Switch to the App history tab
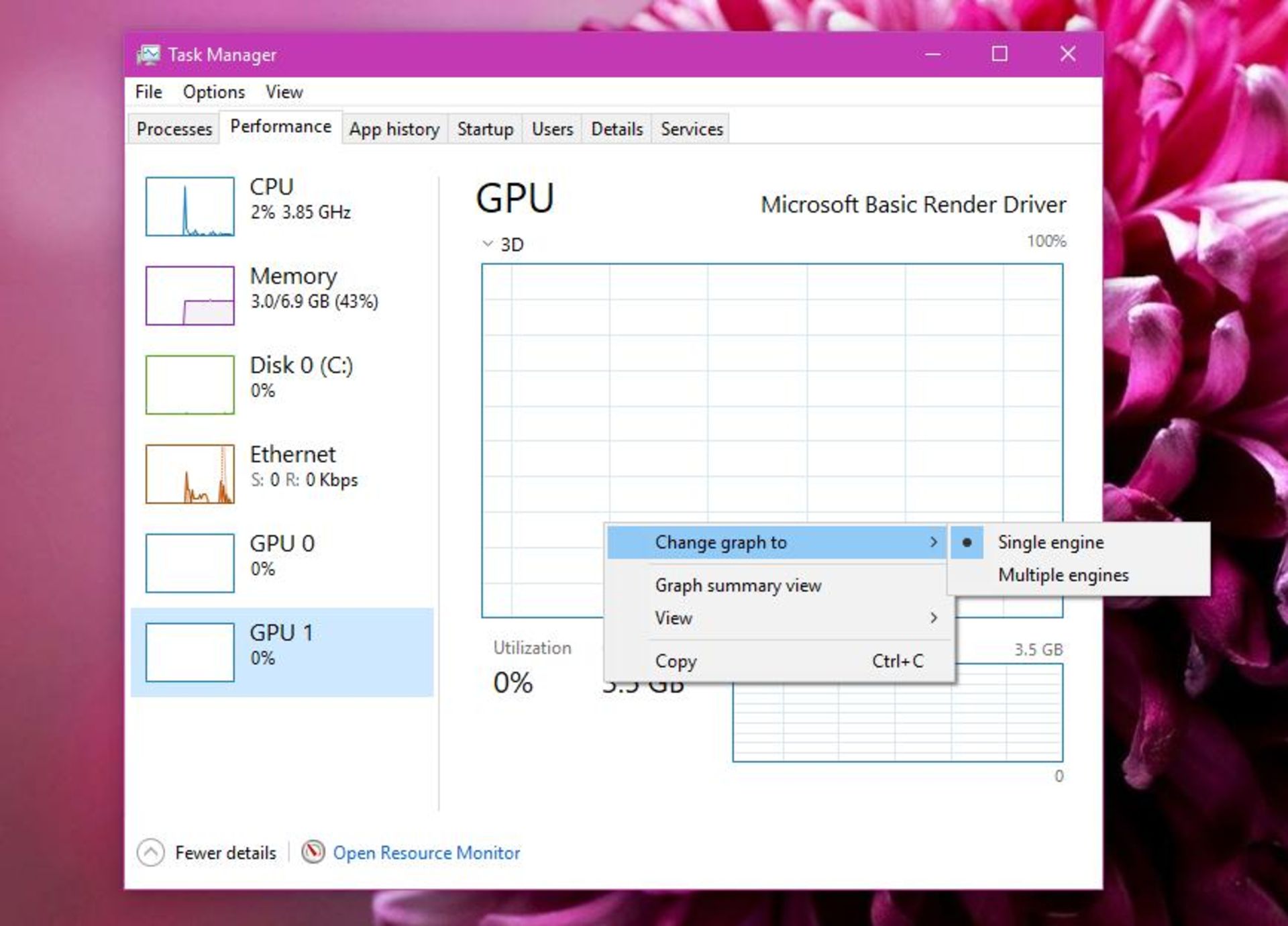 pyautogui.click(x=394, y=129)
